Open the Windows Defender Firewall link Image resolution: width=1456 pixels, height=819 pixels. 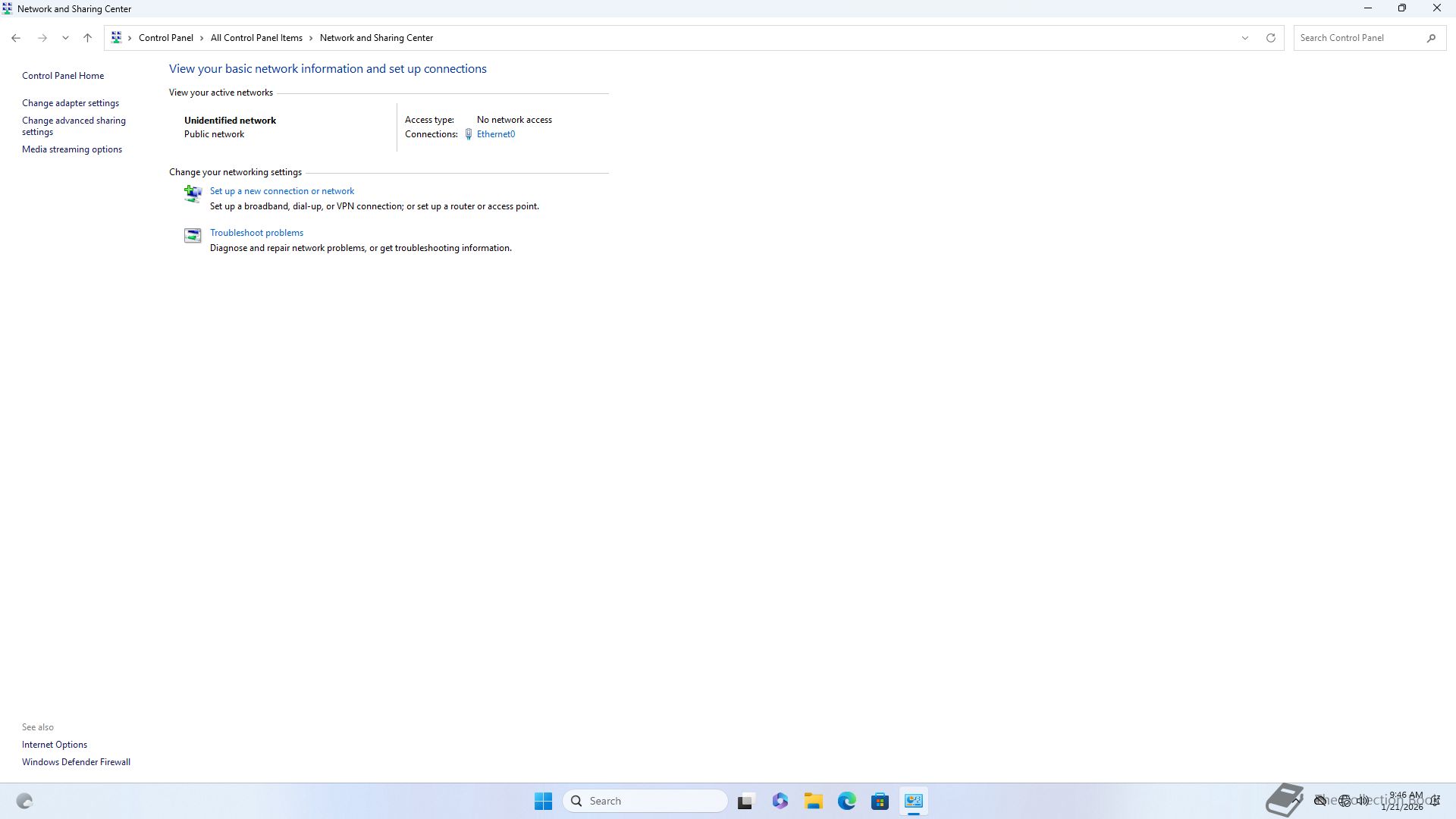(76, 762)
